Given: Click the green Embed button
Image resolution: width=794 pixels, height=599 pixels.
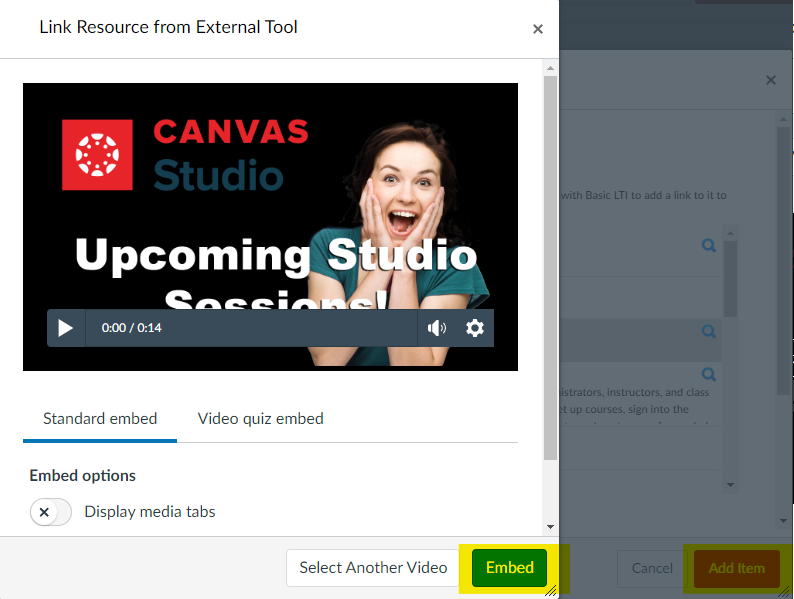Looking at the screenshot, I should click(509, 568).
